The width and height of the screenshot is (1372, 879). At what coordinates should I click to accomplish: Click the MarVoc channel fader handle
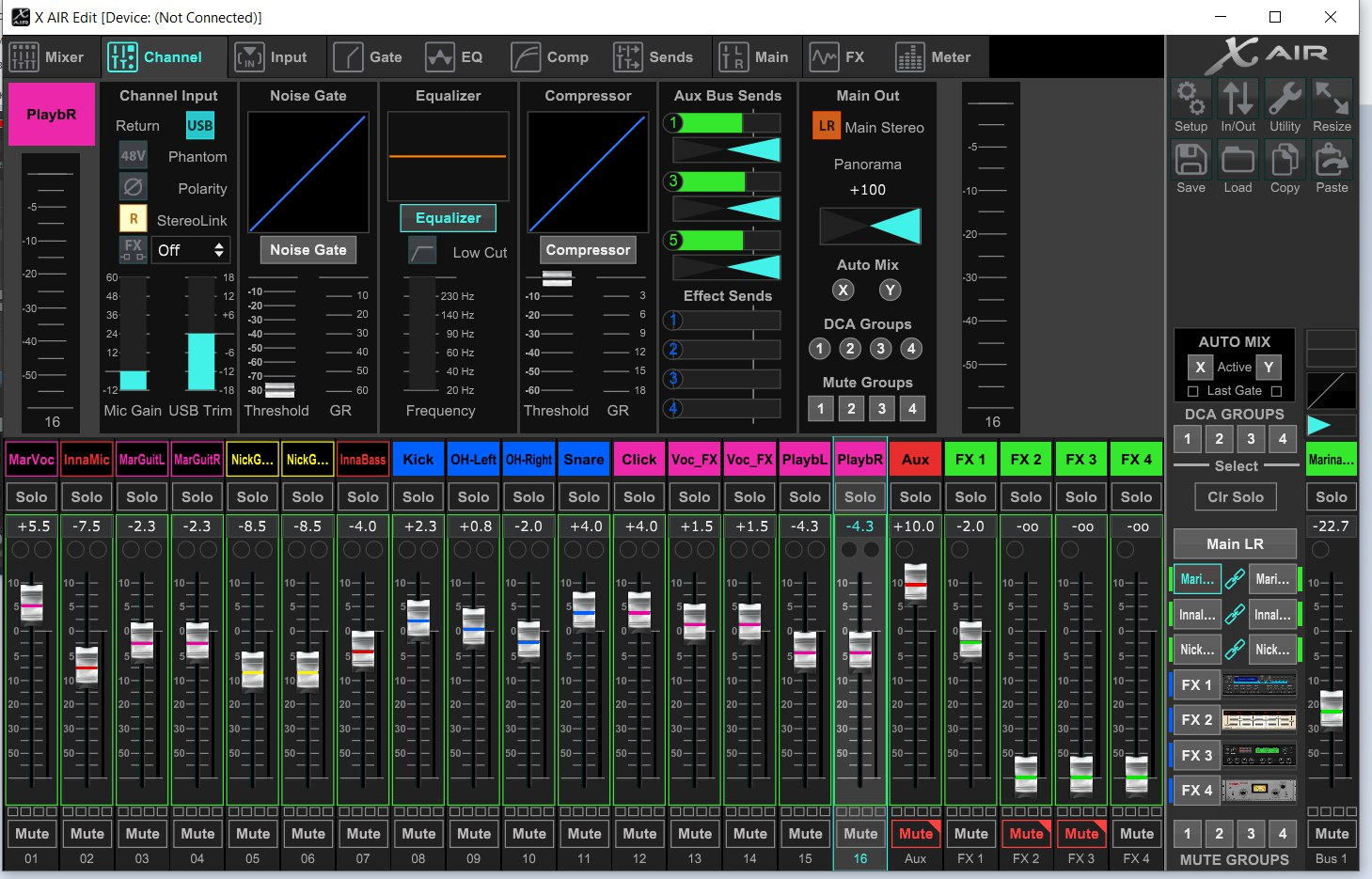pyautogui.click(x=32, y=603)
